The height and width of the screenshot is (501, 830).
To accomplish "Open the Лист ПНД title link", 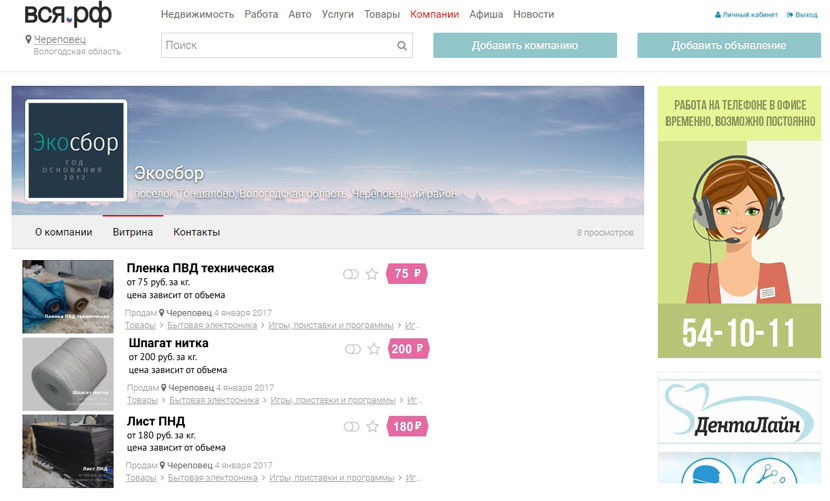I will pyautogui.click(x=156, y=422).
